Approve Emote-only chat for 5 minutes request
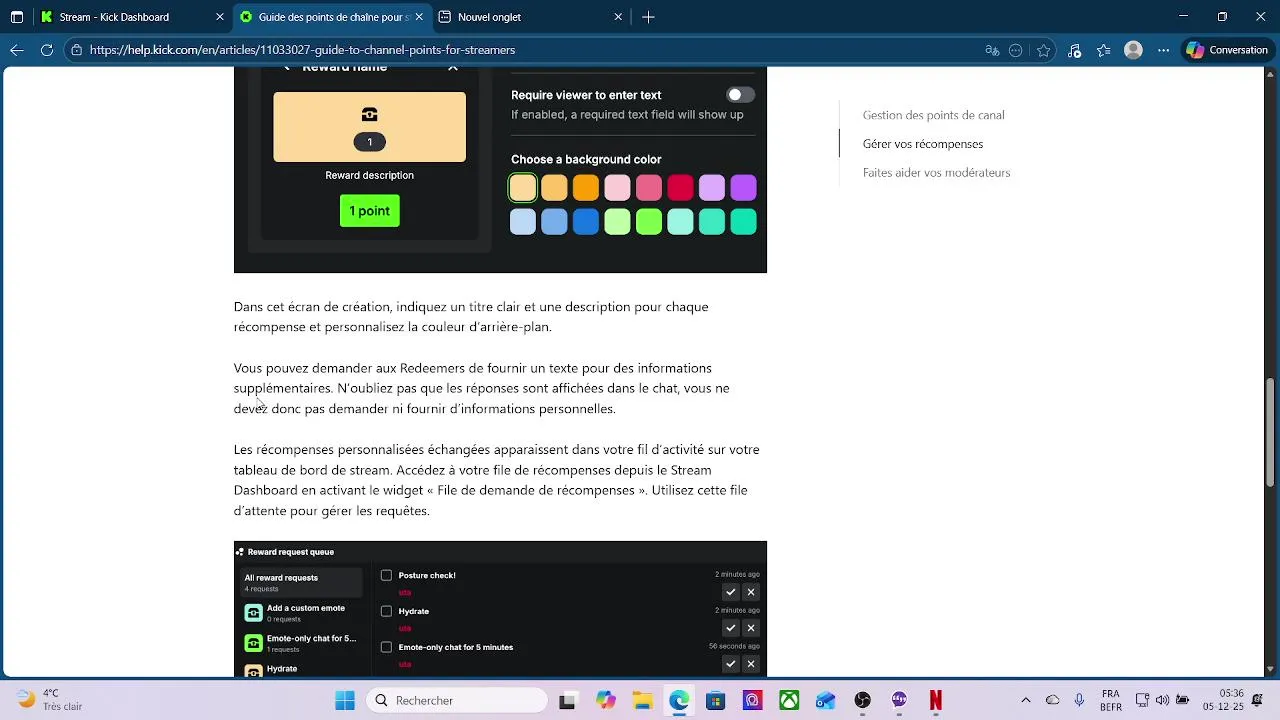This screenshot has height=720, width=1280. (x=730, y=664)
